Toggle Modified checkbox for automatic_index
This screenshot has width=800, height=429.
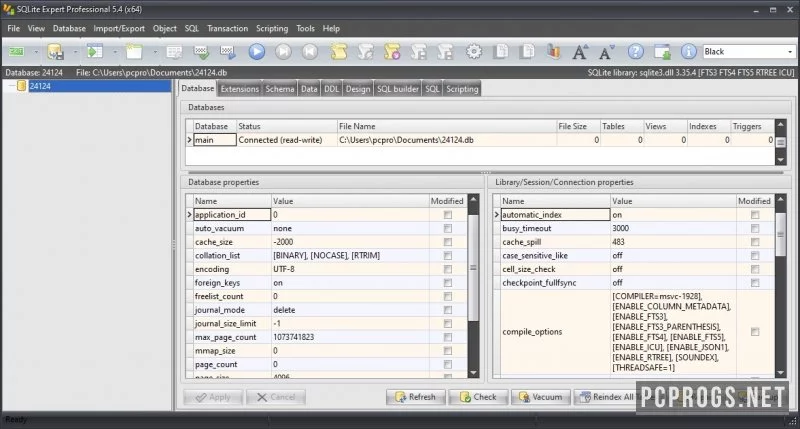click(x=755, y=215)
